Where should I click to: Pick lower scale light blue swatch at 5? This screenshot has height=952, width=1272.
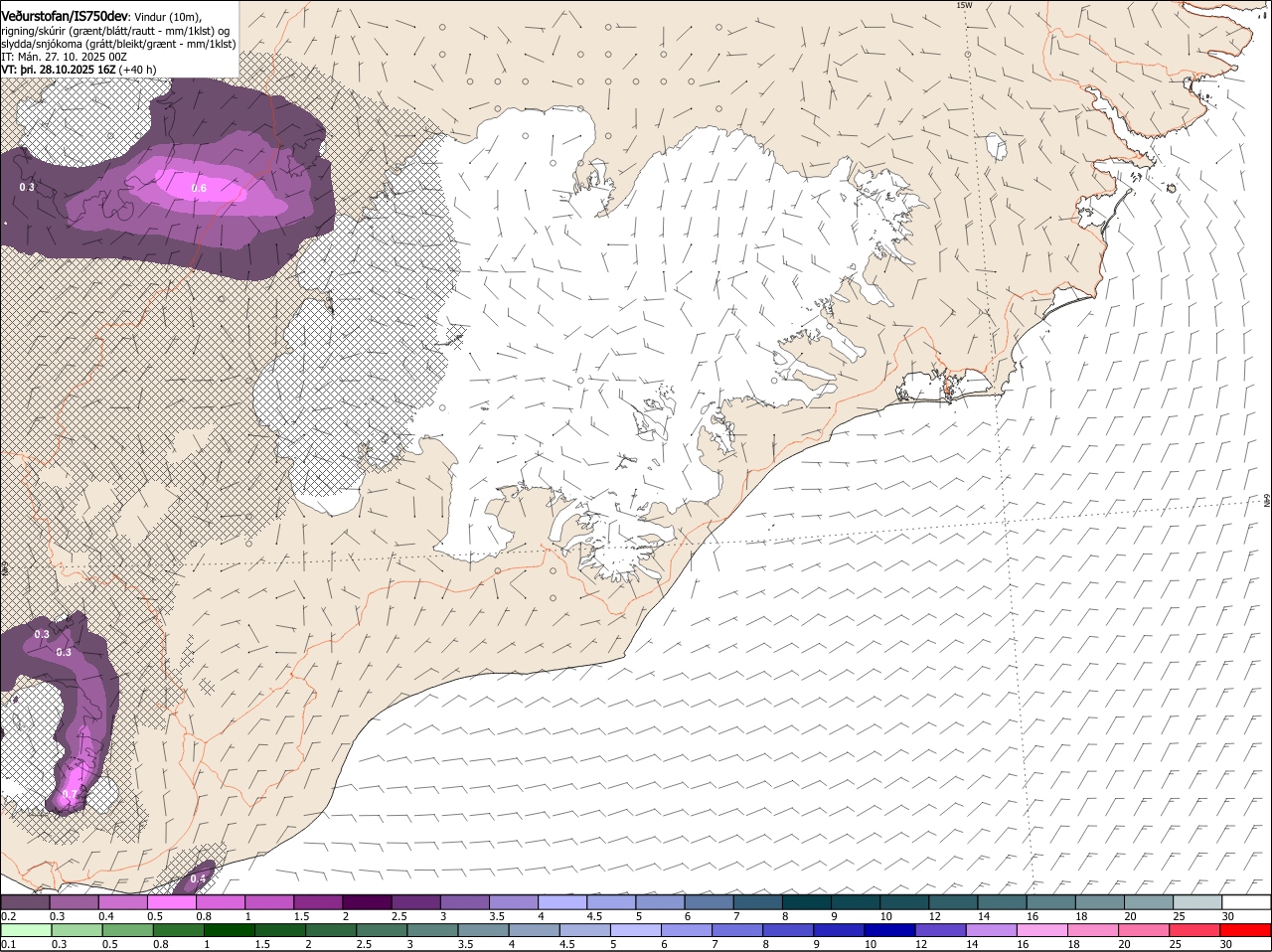(636, 931)
